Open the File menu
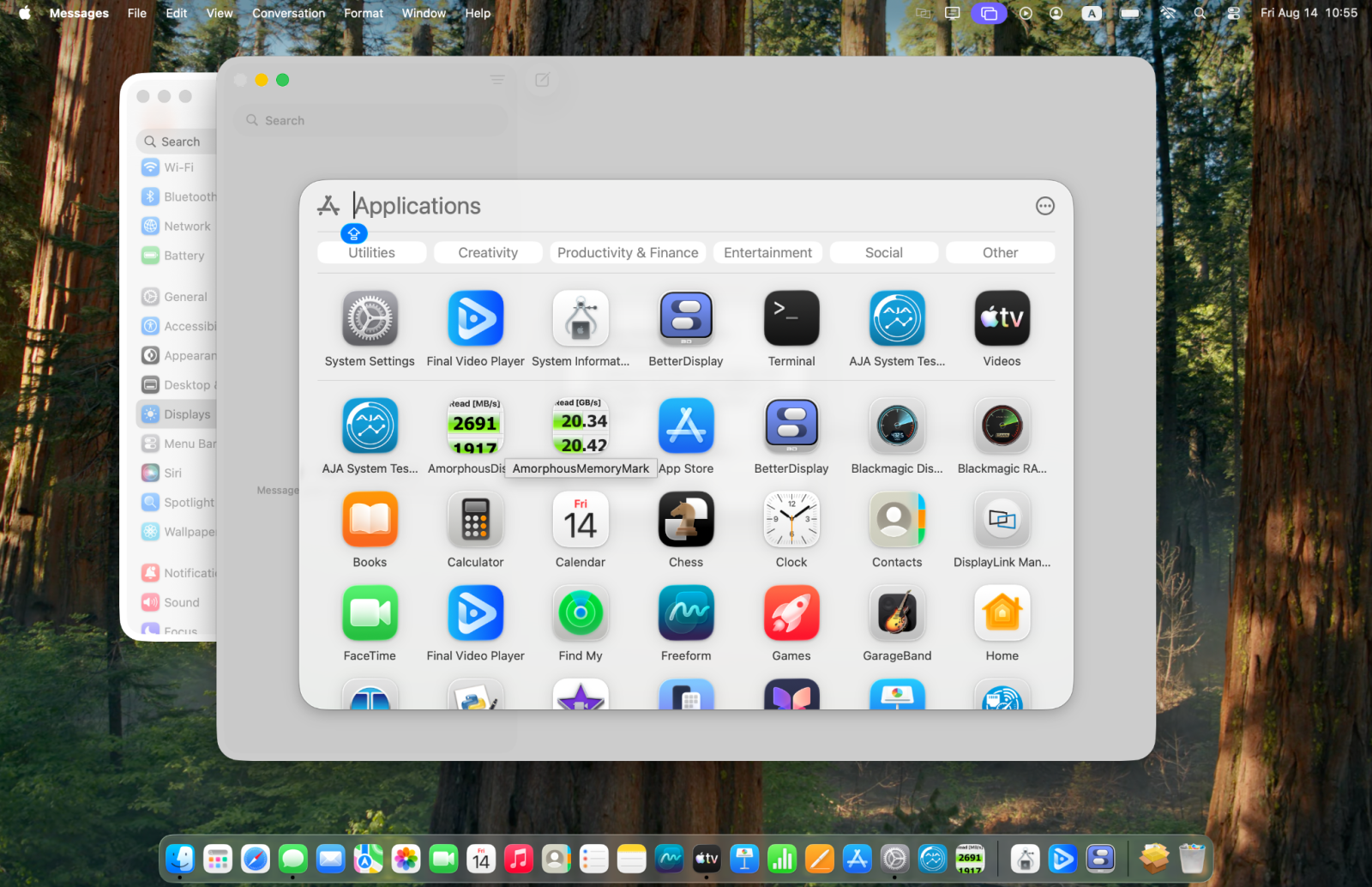Image resolution: width=1372 pixels, height=887 pixels. (x=137, y=13)
